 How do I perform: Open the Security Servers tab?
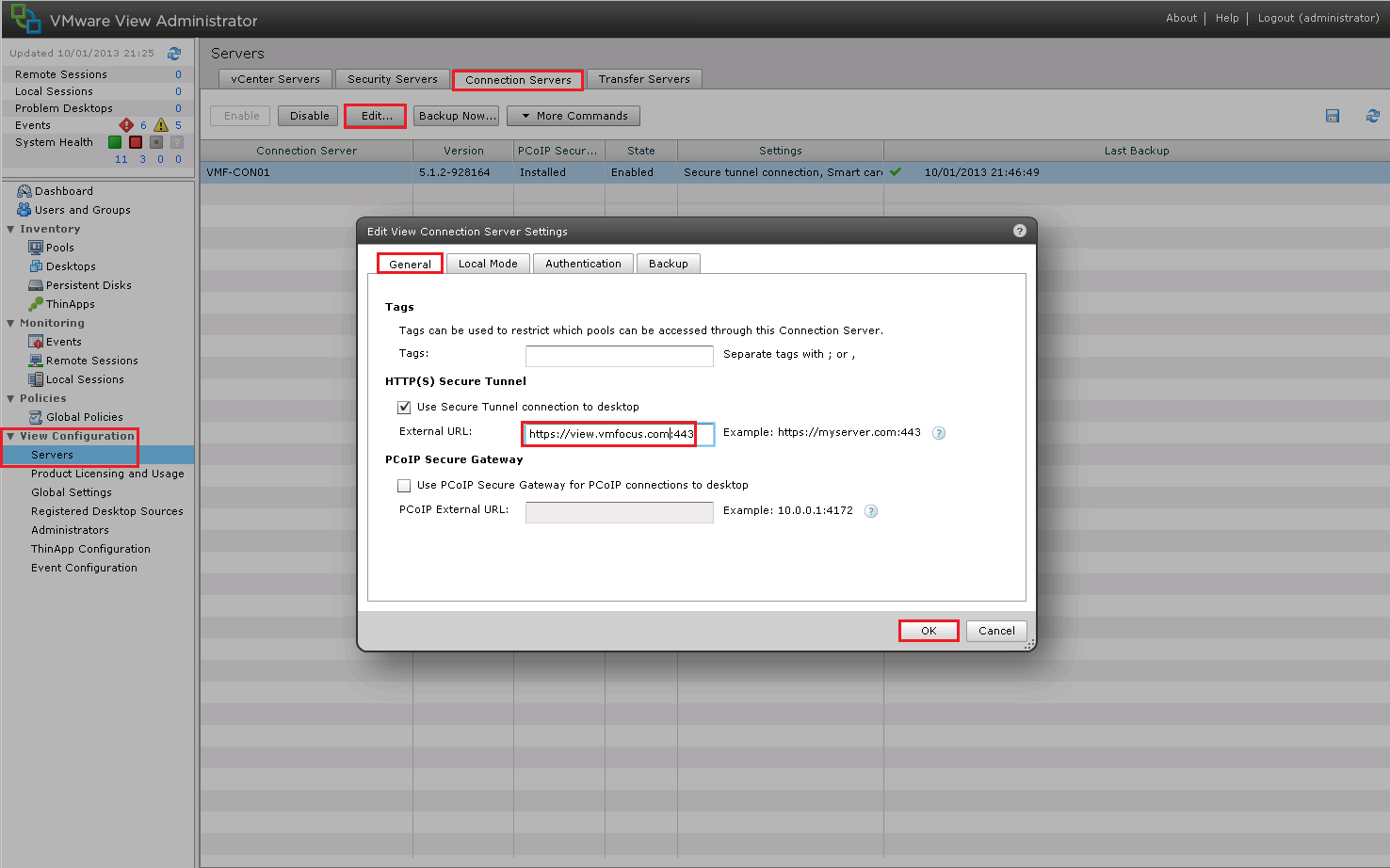pyautogui.click(x=392, y=79)
